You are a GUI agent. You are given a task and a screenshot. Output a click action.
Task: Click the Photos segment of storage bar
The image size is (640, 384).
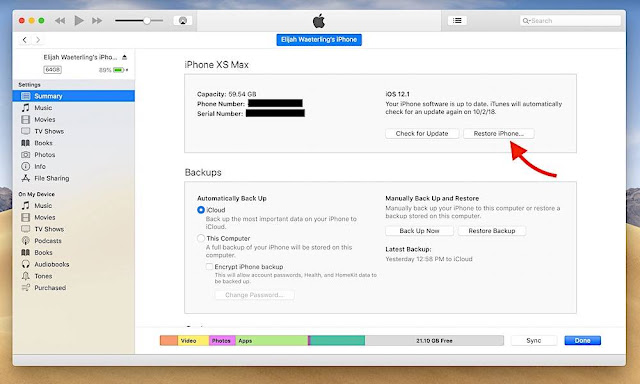pyautogui.click(x=222, y=340)
